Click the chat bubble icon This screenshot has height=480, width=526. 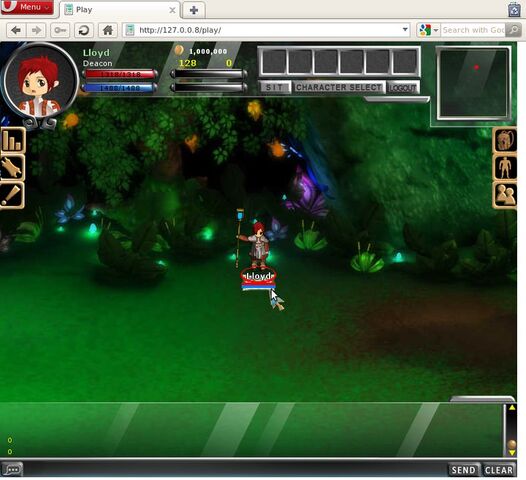12,469
